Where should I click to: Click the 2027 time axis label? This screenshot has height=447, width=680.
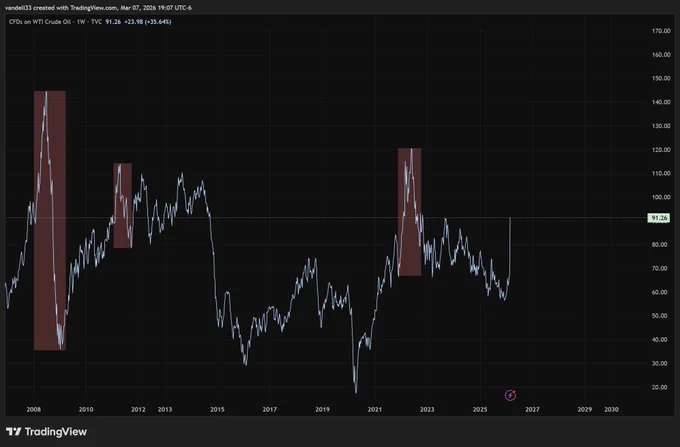[533, 409]
